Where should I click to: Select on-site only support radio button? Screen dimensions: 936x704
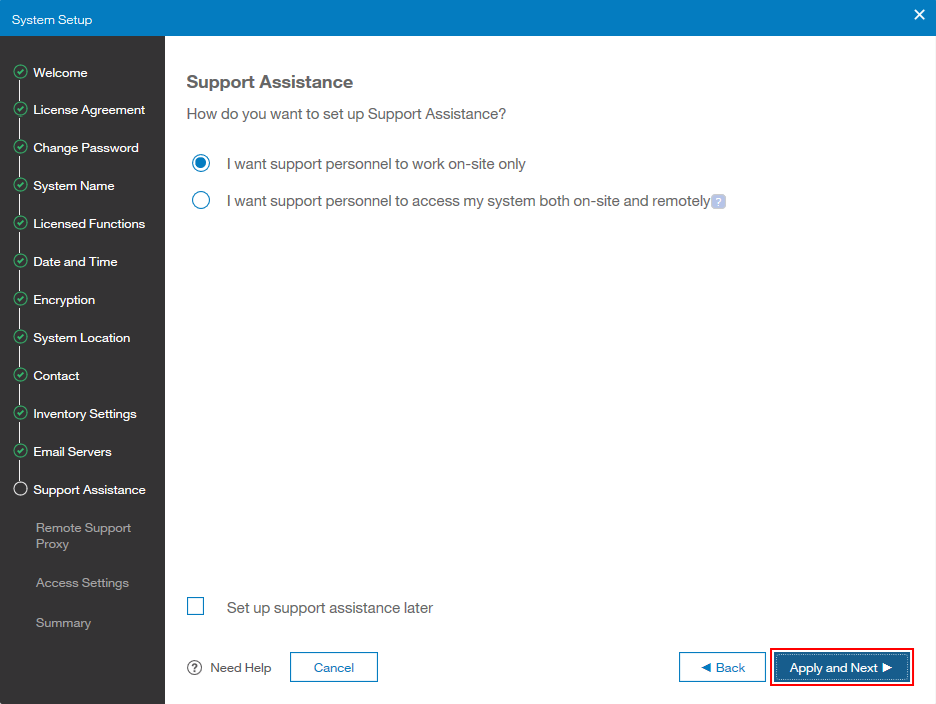click(x=201, y=163)
